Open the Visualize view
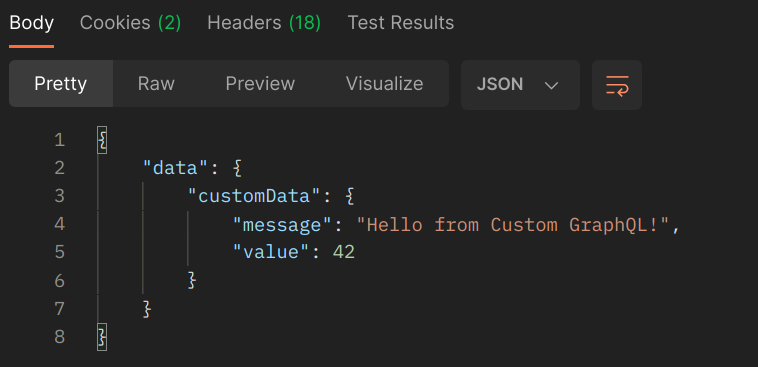This screenshot has height=367, width=758. coord(384,84)
